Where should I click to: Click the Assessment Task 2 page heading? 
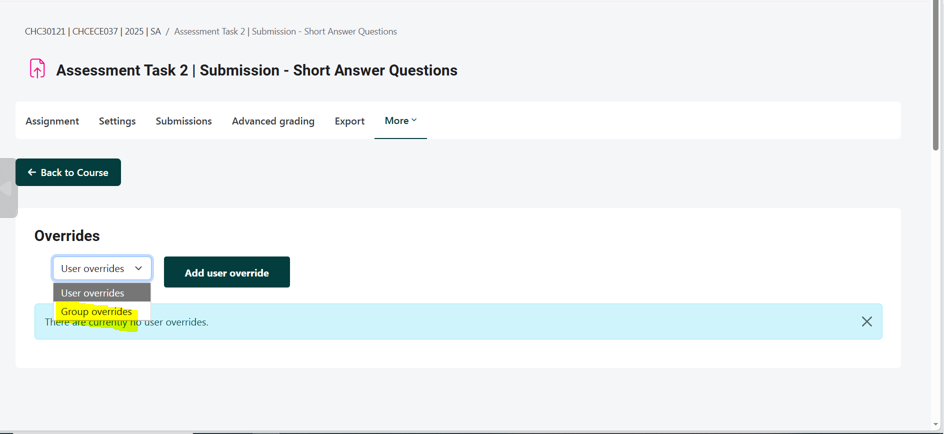pyautogui.click(x=257, y=70)
